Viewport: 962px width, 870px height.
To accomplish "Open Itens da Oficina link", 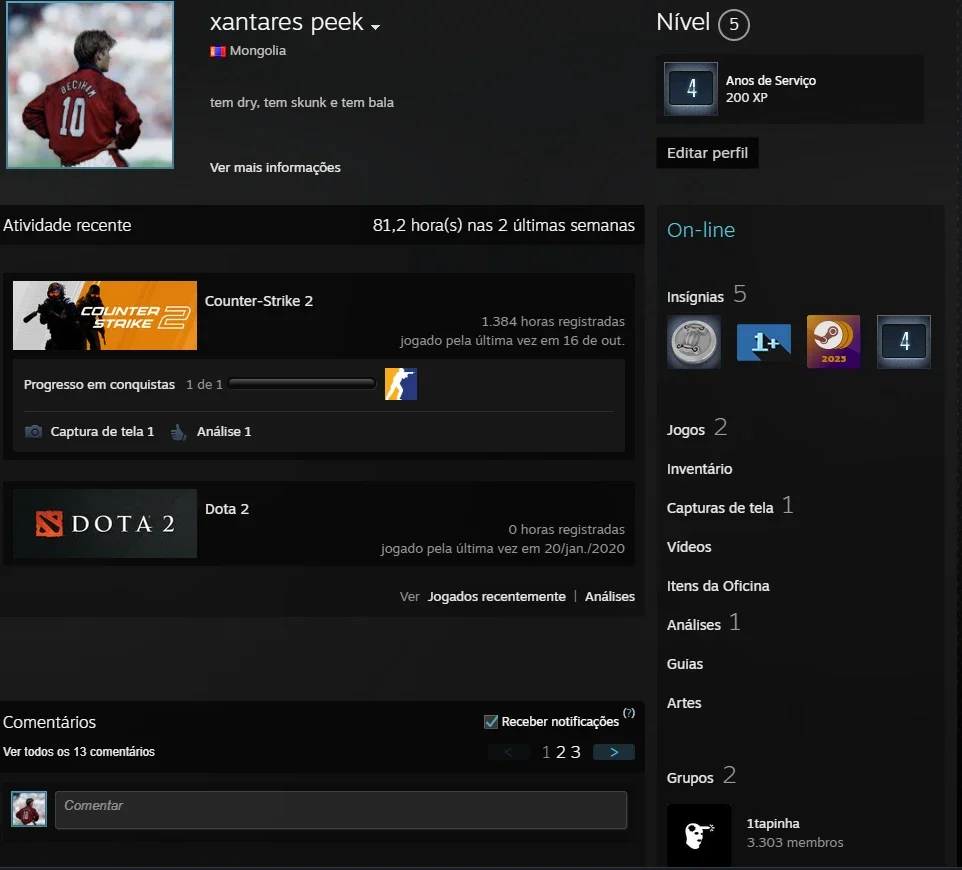I will (718, 586).
